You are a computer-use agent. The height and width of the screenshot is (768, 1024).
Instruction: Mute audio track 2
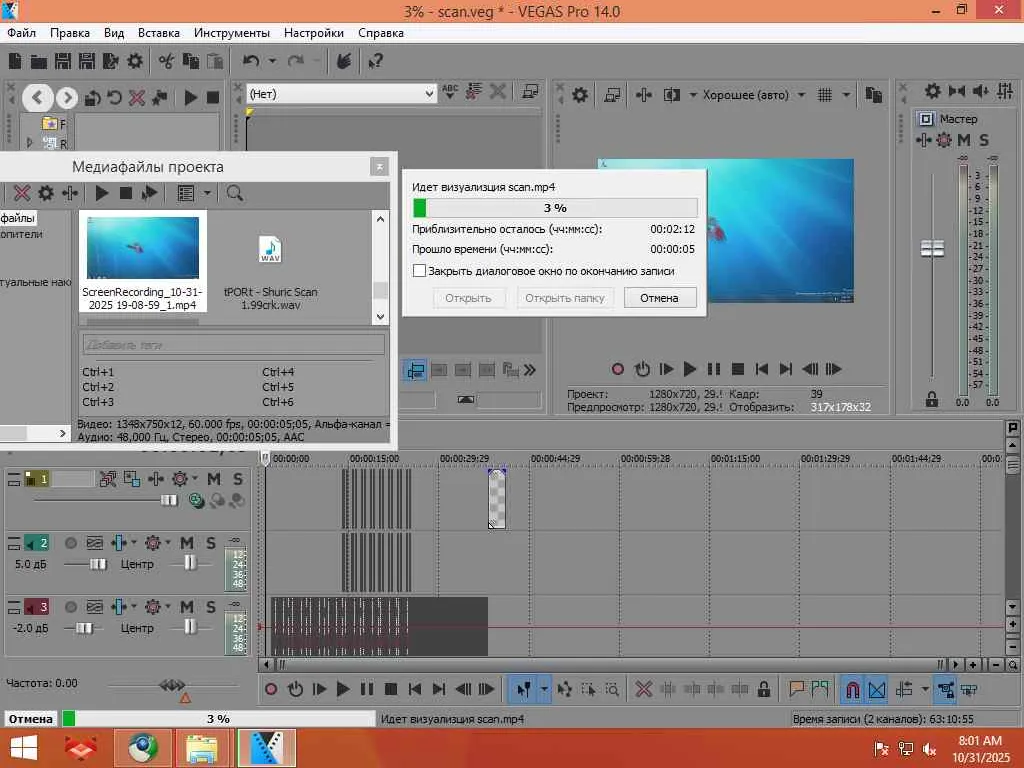187,543
